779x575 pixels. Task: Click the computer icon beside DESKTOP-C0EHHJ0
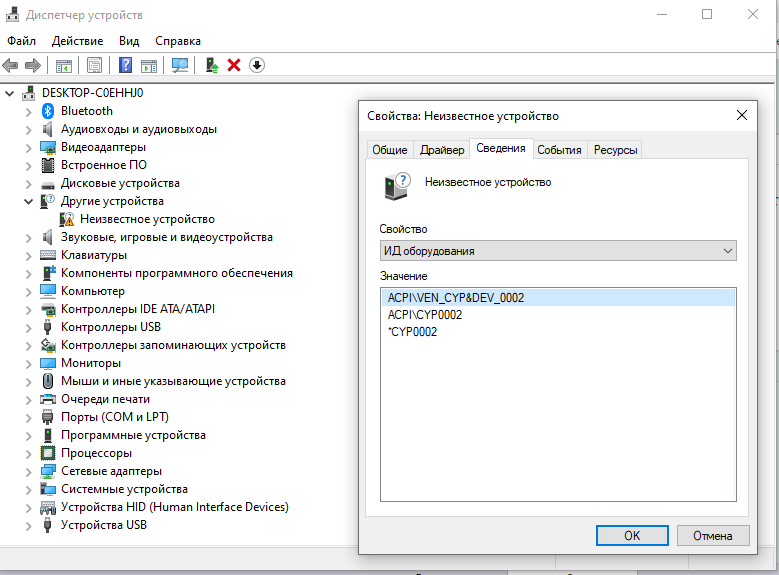coord(29,92)
